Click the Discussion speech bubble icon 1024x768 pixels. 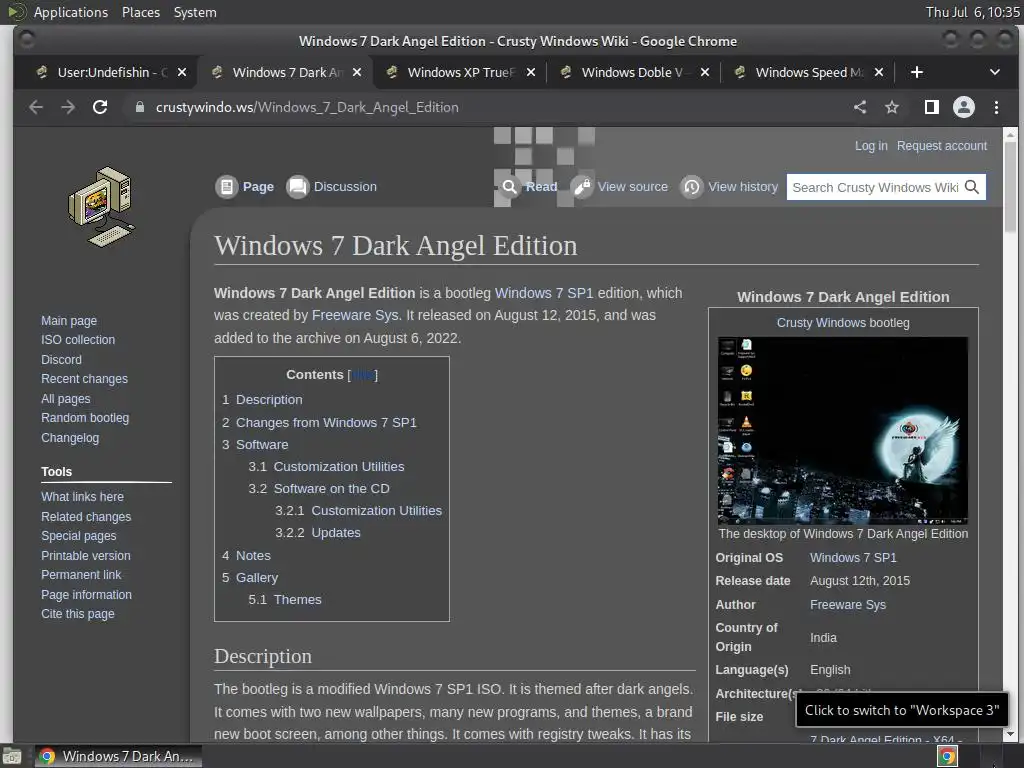tap(298, 187)
